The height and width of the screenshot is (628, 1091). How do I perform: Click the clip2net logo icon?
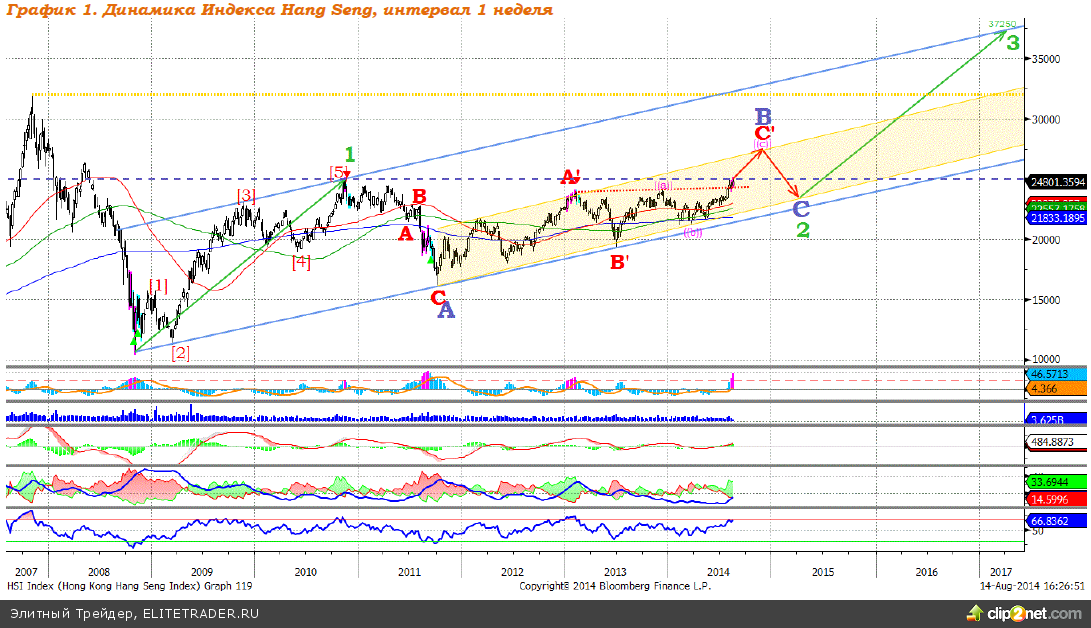[971, 612]
